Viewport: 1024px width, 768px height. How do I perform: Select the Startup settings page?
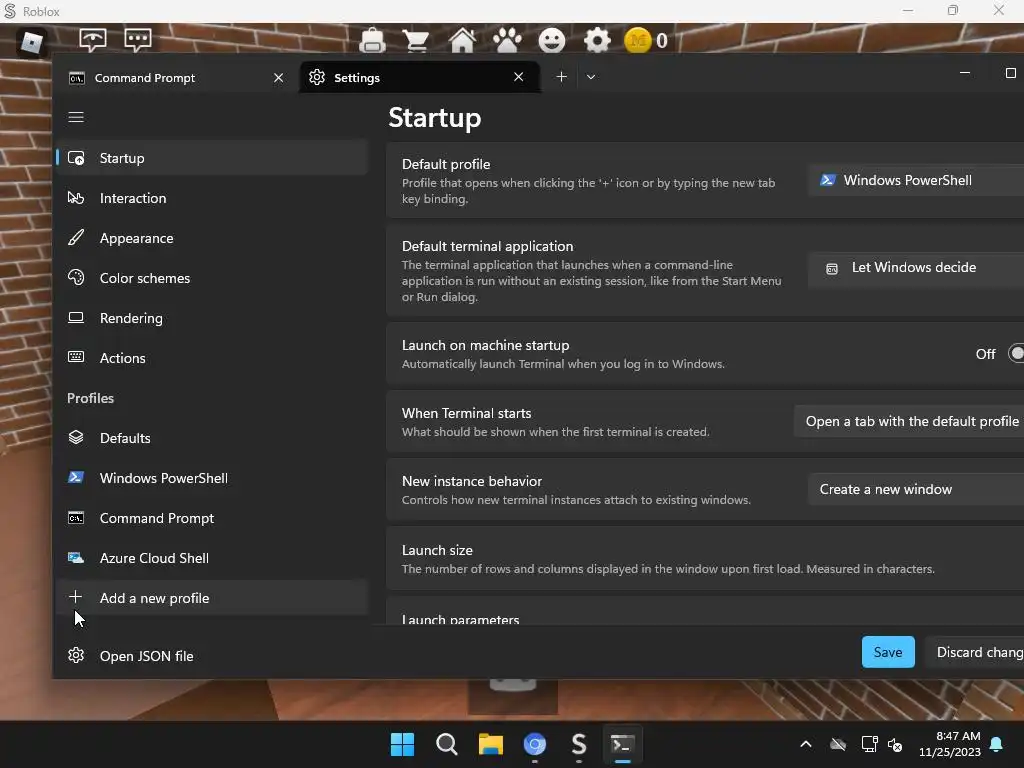(x=212, y=158)
